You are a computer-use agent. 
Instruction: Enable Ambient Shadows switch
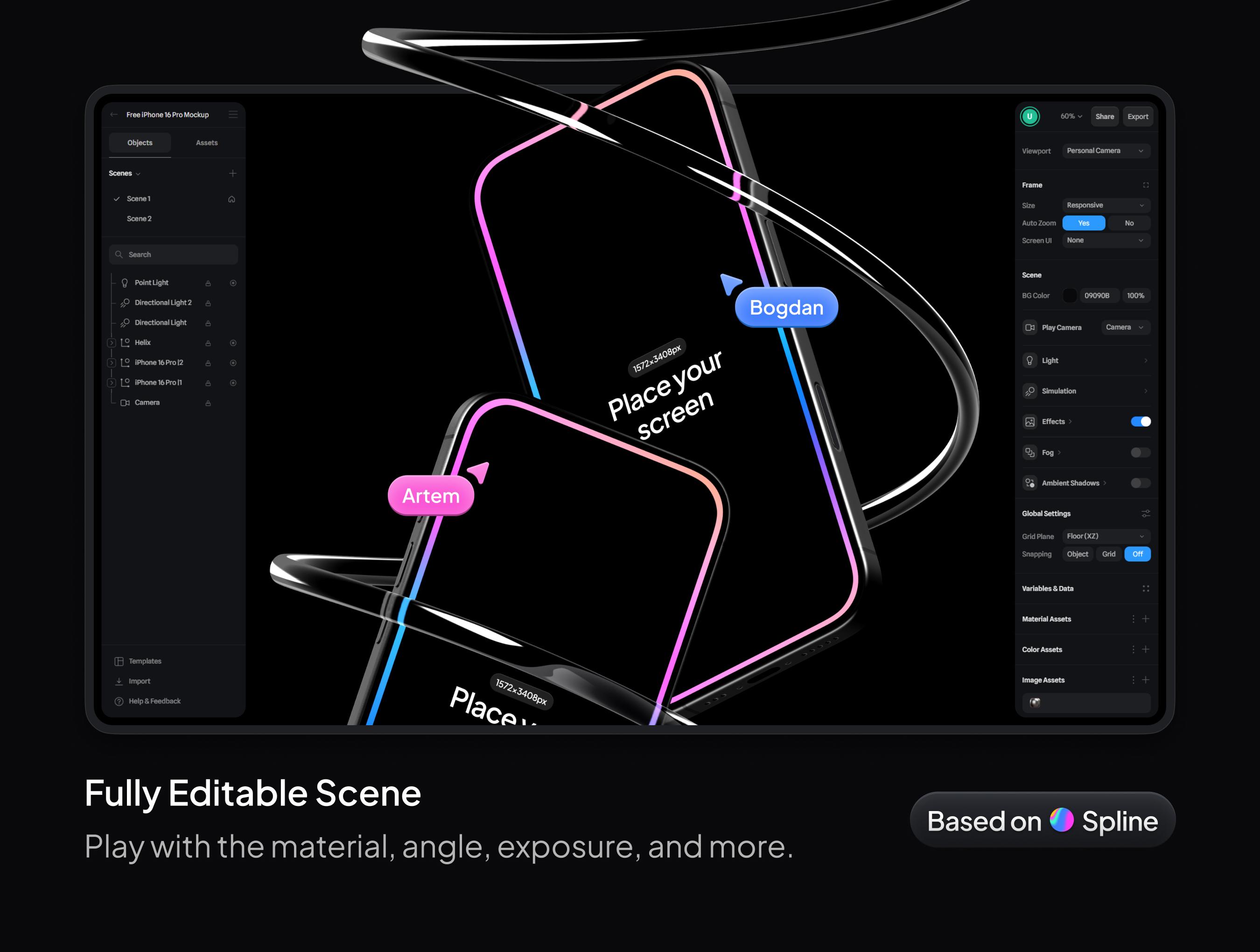[x=1141, y=483]
